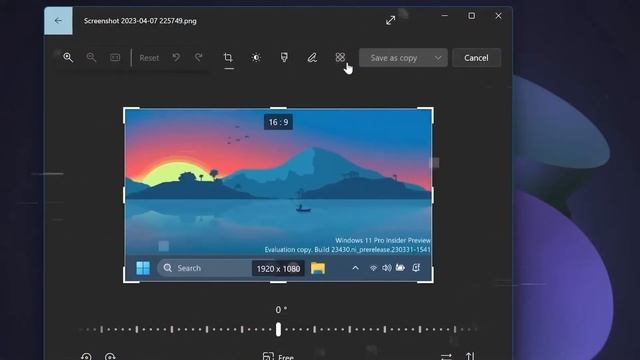Click the file name Screenshot 2023-04-07 225749.png
640x360 pixels.
[x=140, y=21]
